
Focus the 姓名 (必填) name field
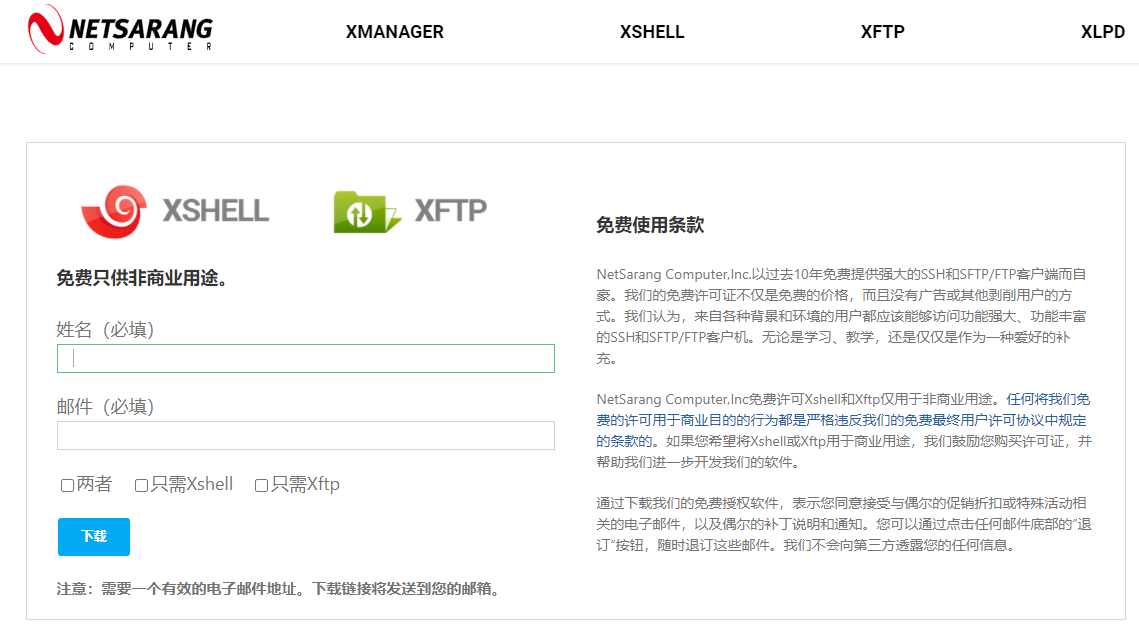click(306, 358)
